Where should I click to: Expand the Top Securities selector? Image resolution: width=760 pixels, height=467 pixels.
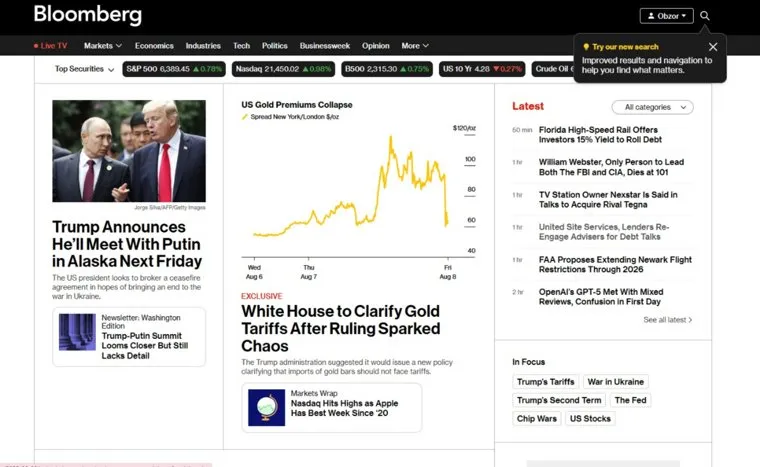(x=83, y=69)
